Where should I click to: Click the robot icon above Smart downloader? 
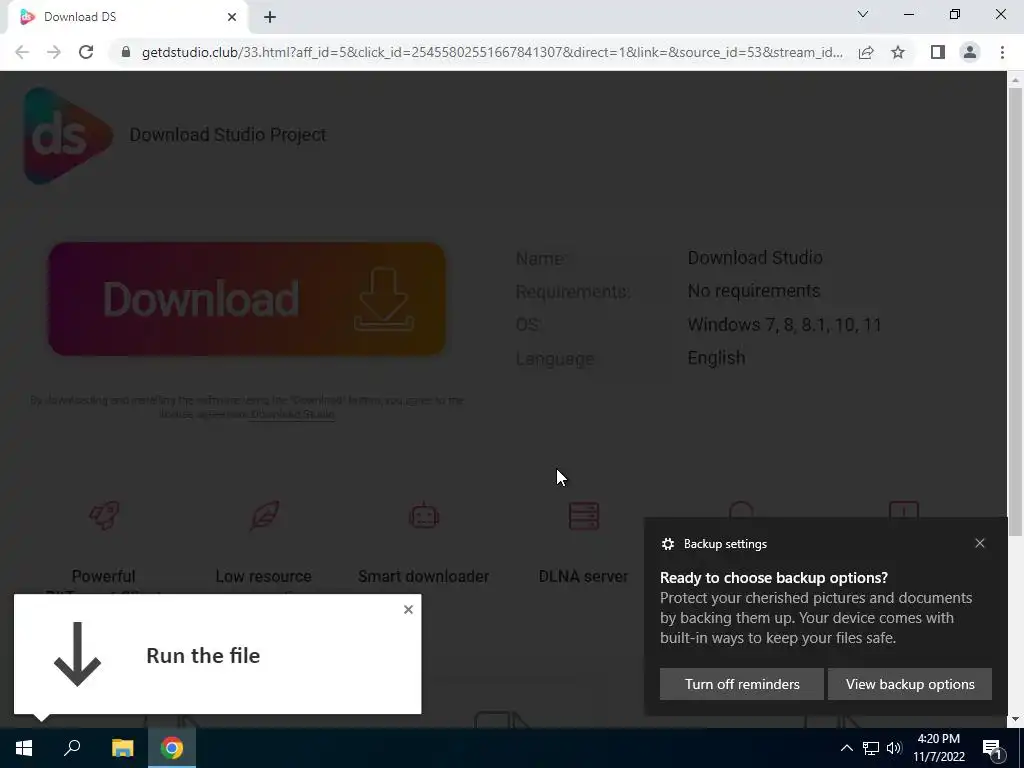pos(424,515)
